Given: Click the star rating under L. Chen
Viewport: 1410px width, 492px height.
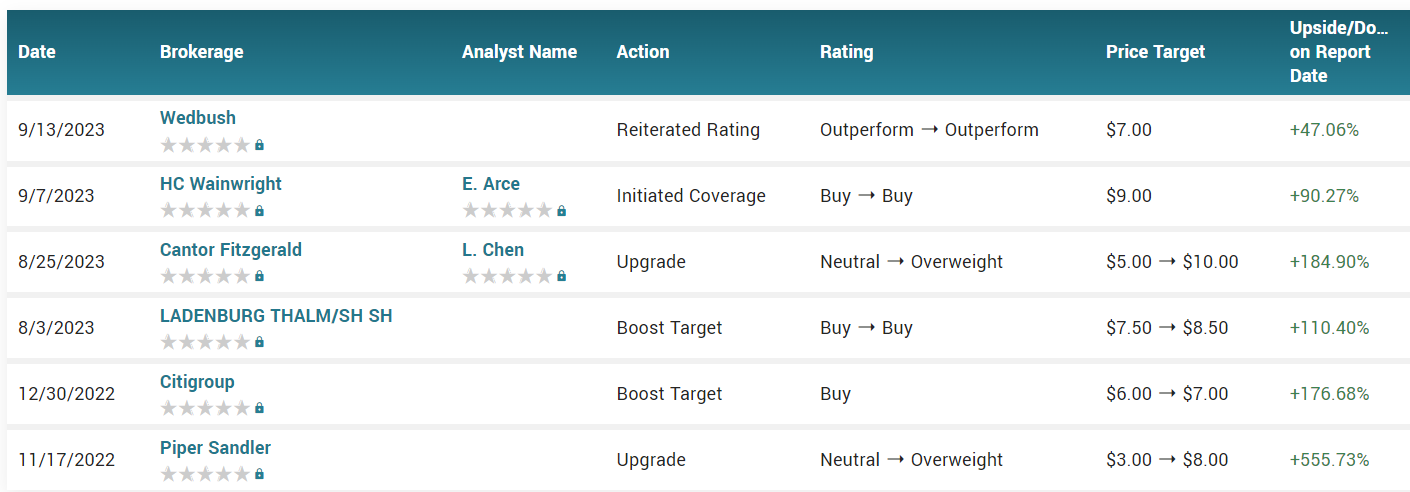Looking at the screenshot, I should tap(507, 277).
